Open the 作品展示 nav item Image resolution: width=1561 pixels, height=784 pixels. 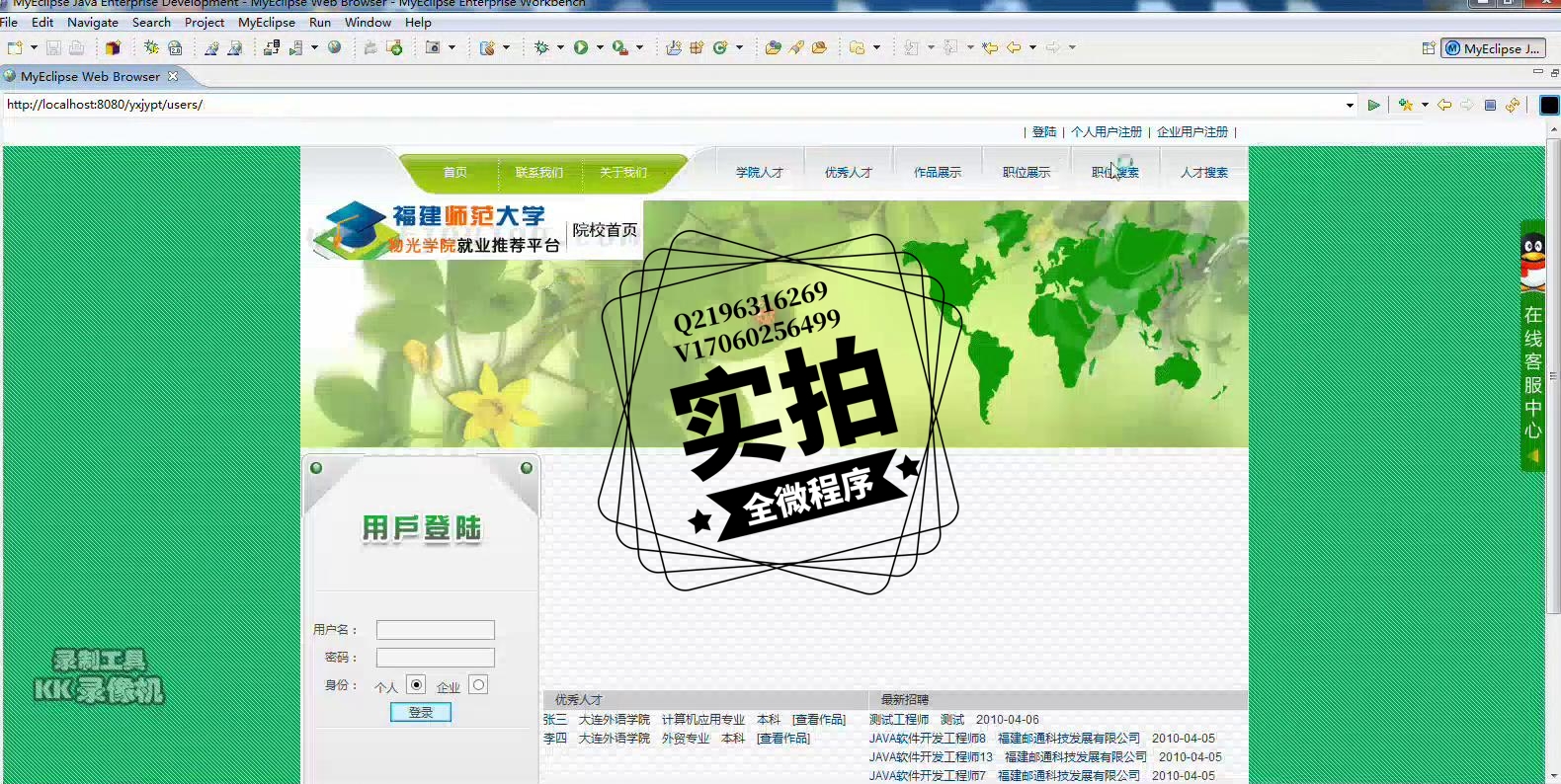click(x=938, y=173)
